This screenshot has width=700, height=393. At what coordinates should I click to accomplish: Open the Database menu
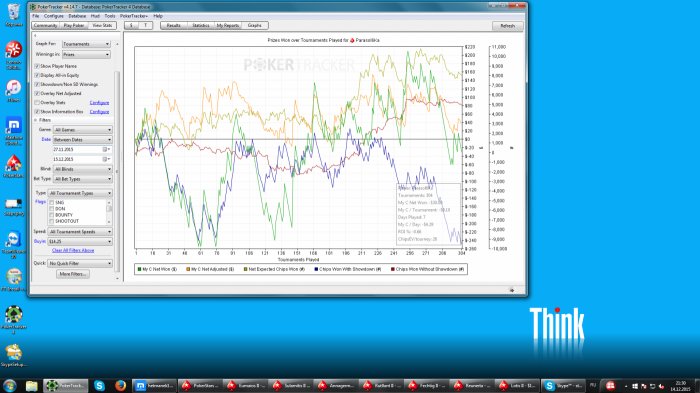77,16
